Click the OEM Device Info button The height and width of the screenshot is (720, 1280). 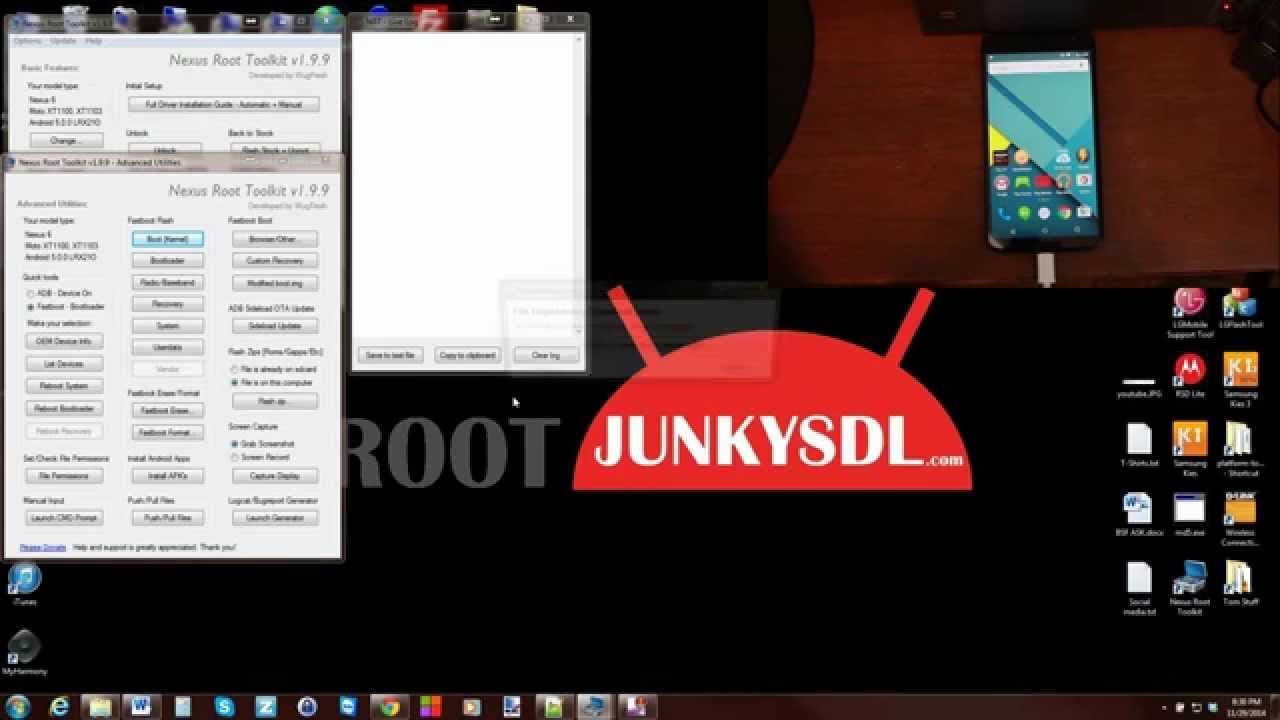point(64,342)
